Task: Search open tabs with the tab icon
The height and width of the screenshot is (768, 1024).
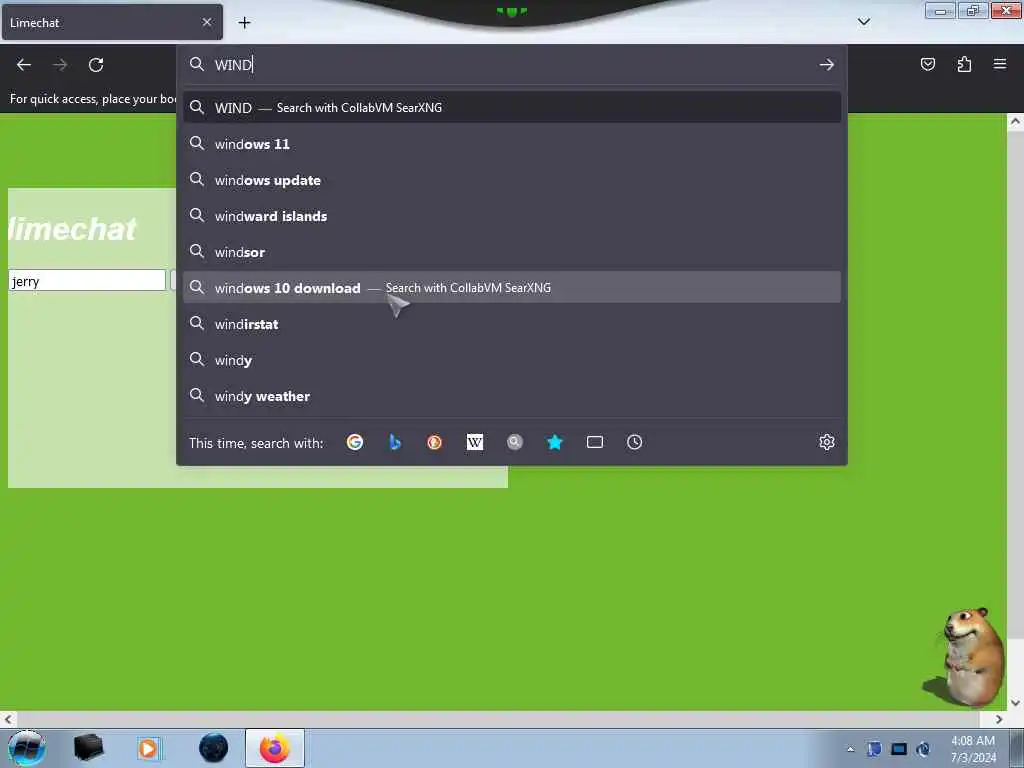Action: (x=594, y=442)
